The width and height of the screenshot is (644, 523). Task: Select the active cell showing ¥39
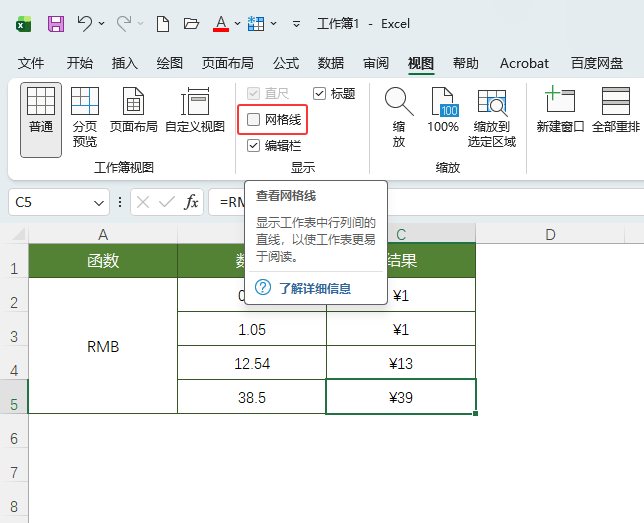tap(401, 397)
